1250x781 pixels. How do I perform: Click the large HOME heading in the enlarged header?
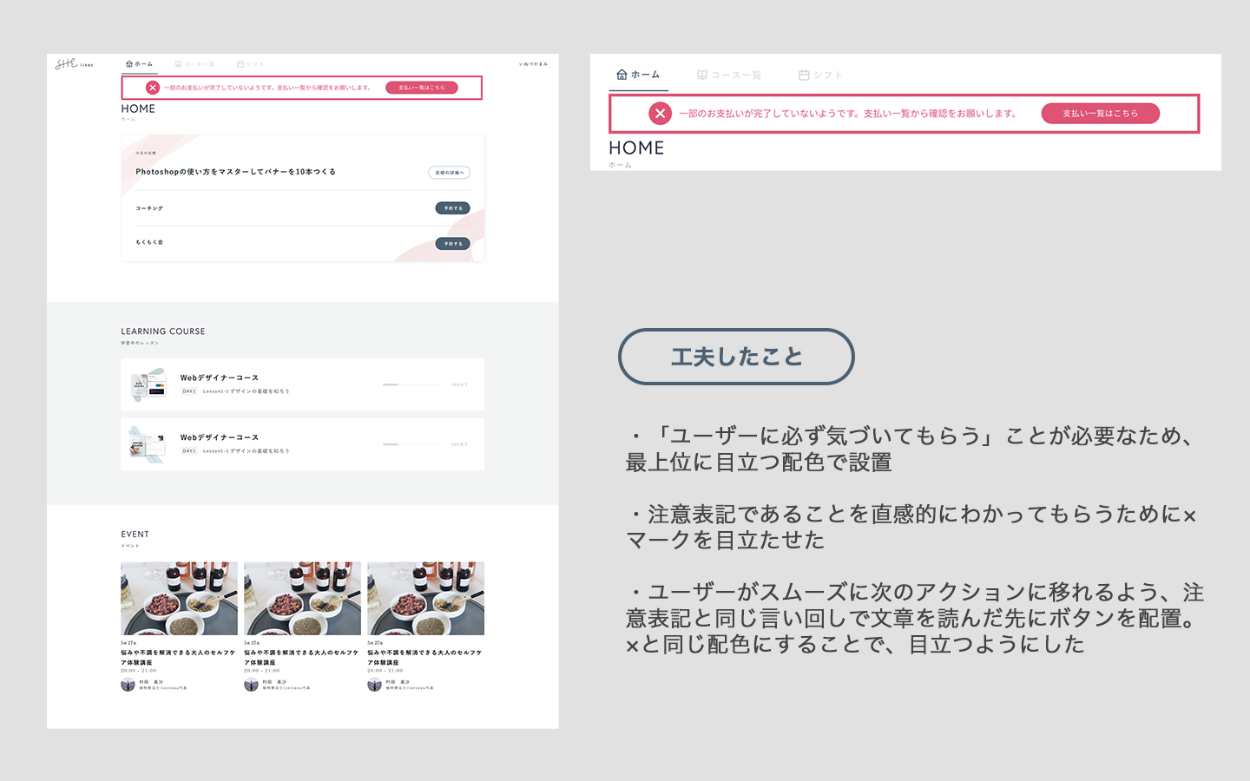(636, 148)
